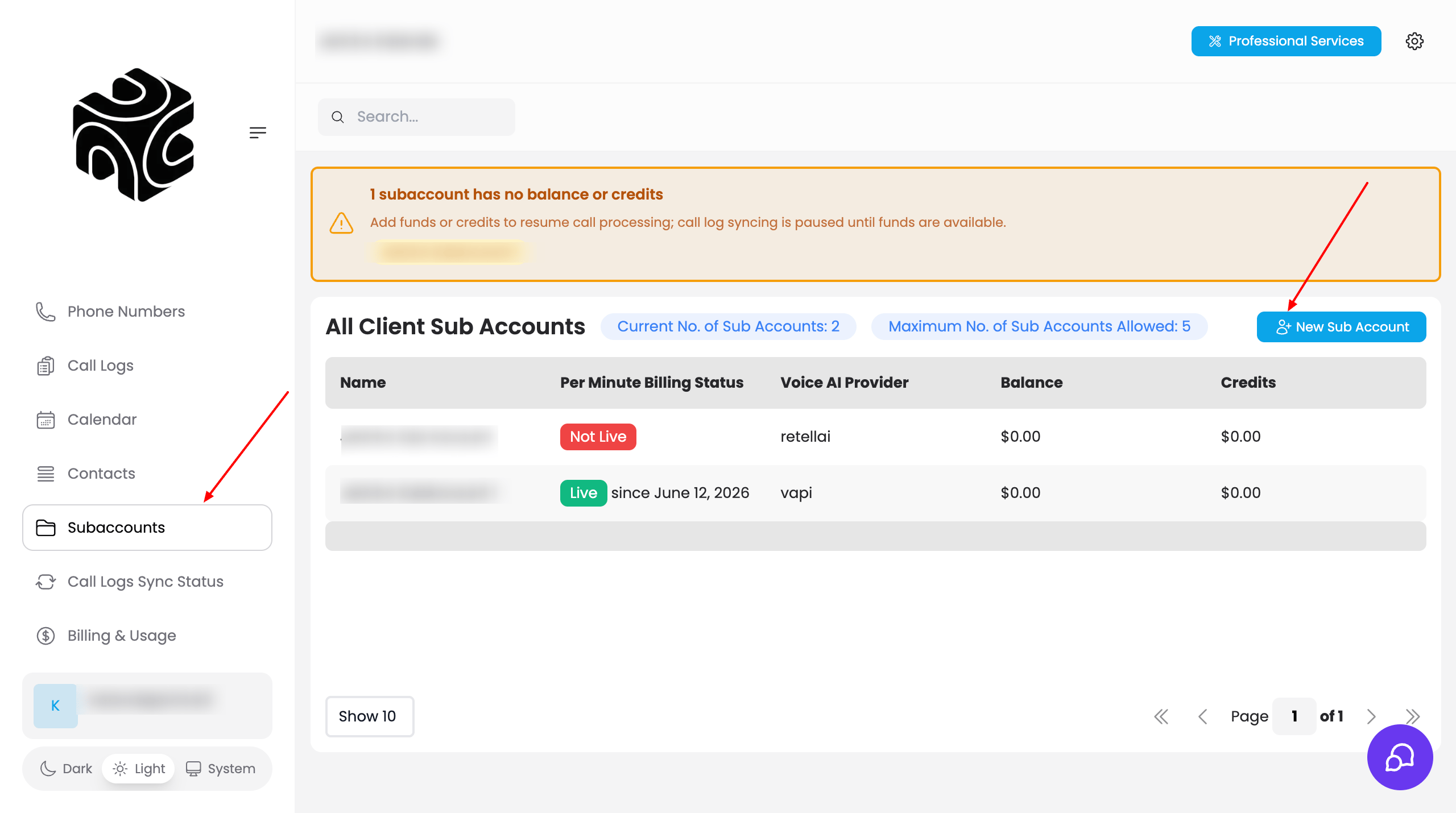Click the Call Logs clipboard icon

click(45, 366)
